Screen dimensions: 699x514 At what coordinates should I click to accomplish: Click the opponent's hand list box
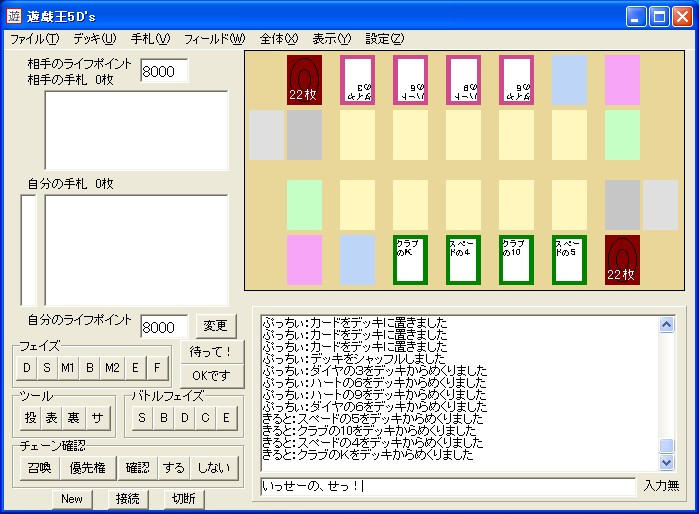pyautogui.click(x=136, y=131)
